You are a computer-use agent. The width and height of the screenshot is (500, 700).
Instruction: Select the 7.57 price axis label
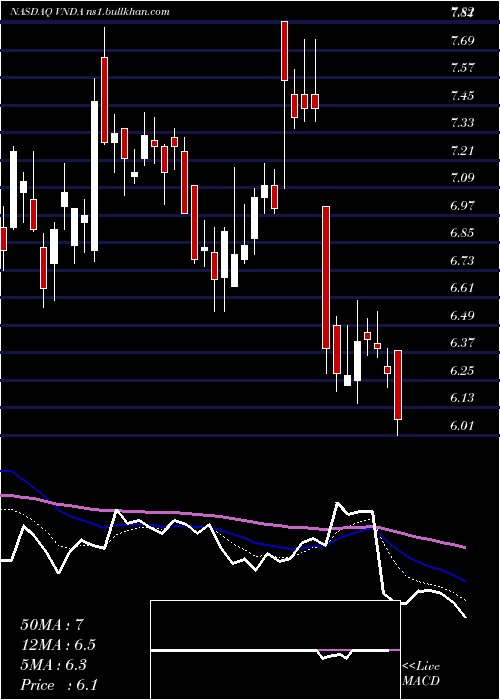(462, 68)
